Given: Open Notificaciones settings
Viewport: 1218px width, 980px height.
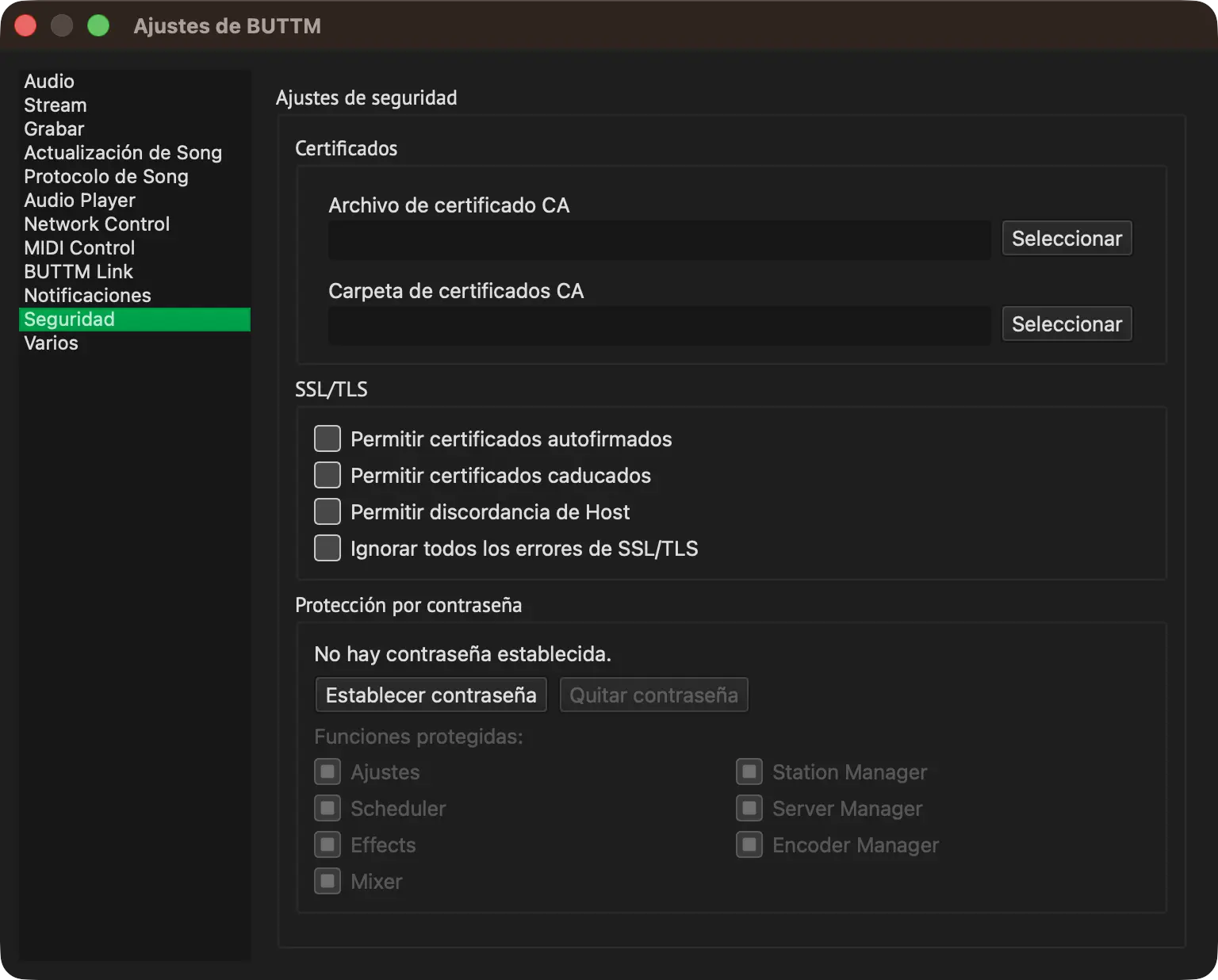Looking at the screenshot, I should pos(134,296).
